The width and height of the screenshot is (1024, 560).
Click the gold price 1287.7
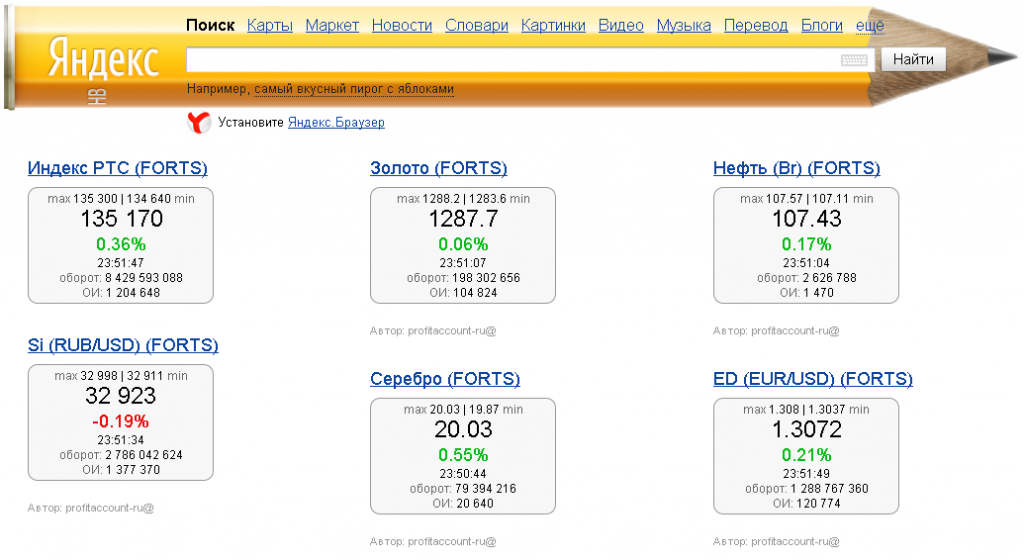tap(463, 219)
